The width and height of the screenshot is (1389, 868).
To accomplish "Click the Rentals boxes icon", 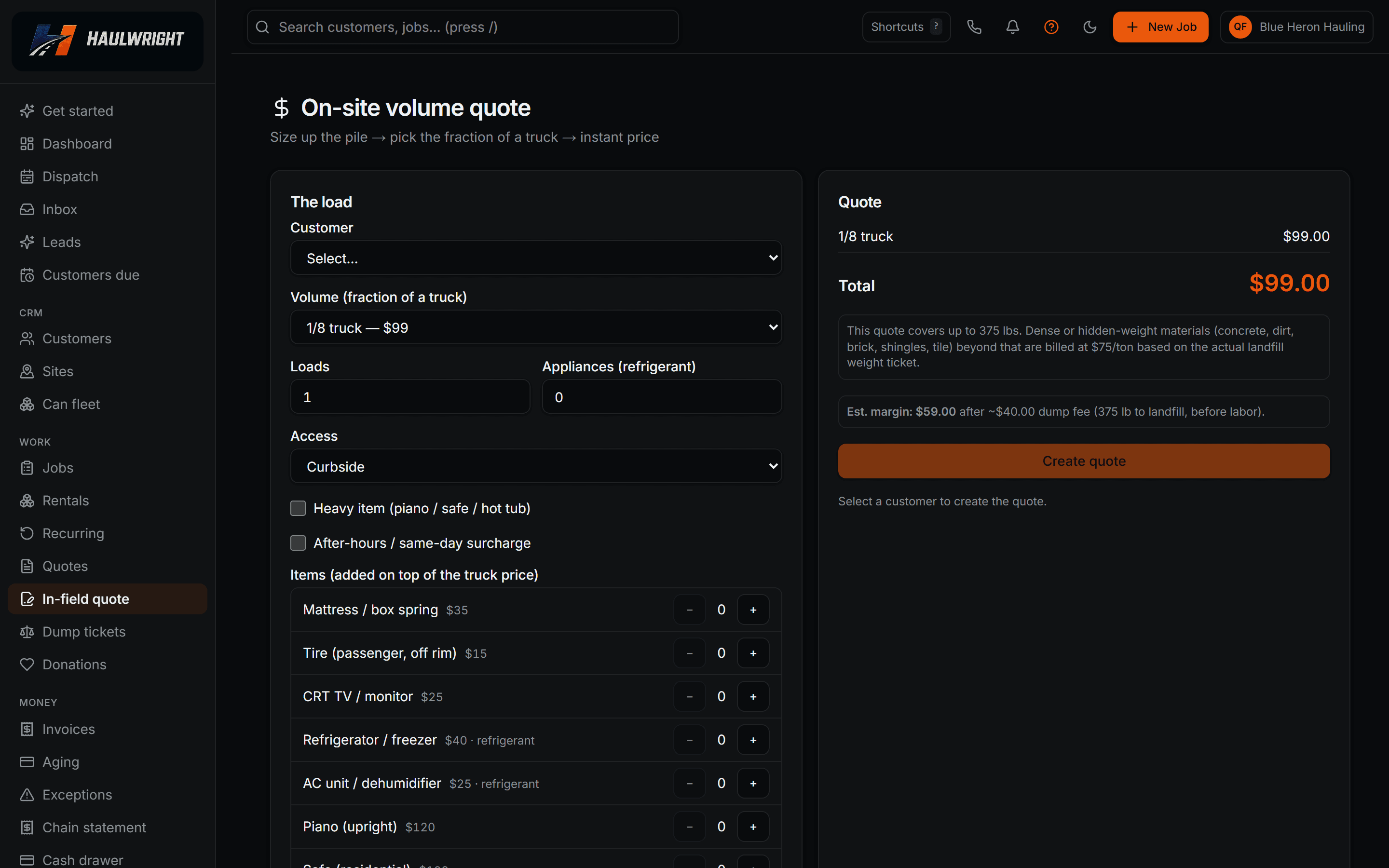I will tap(27, 500).
